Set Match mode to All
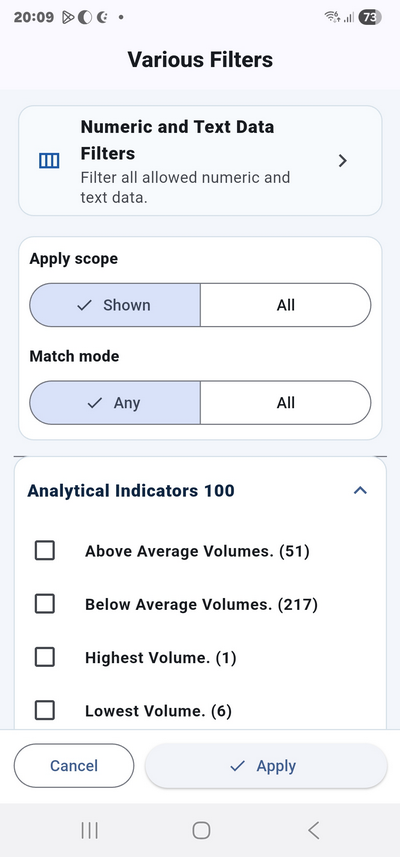Image resolution: width=400 pixels, height=857 pixels. 286,403
